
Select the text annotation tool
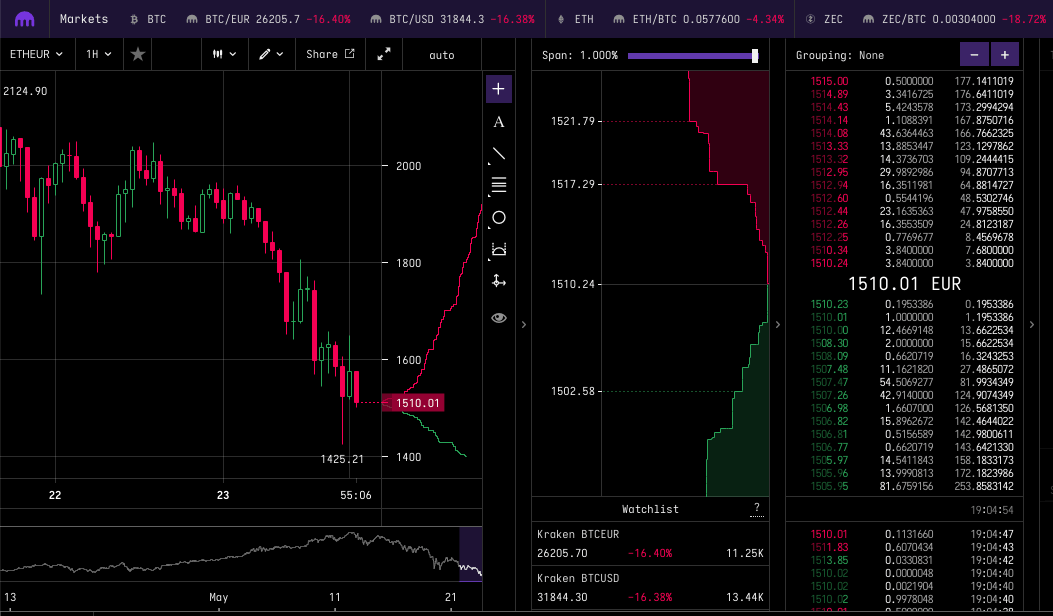pyautogui.click(x=499, y=122)
